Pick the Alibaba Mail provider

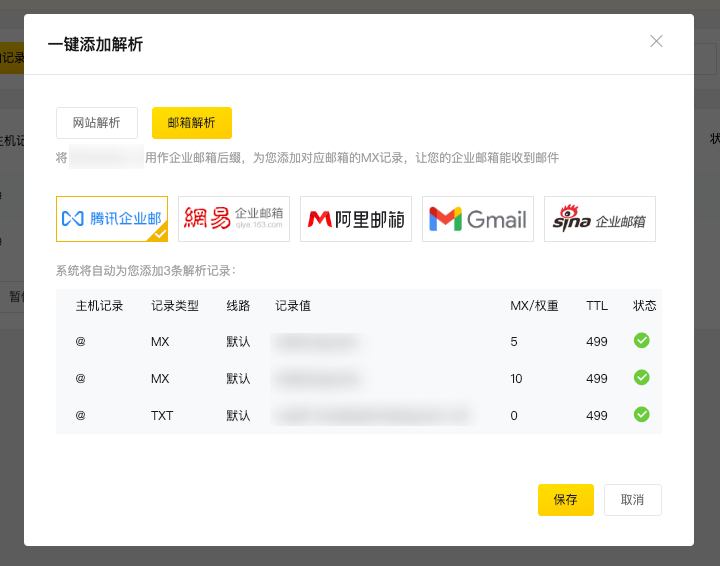pos(356,219)
